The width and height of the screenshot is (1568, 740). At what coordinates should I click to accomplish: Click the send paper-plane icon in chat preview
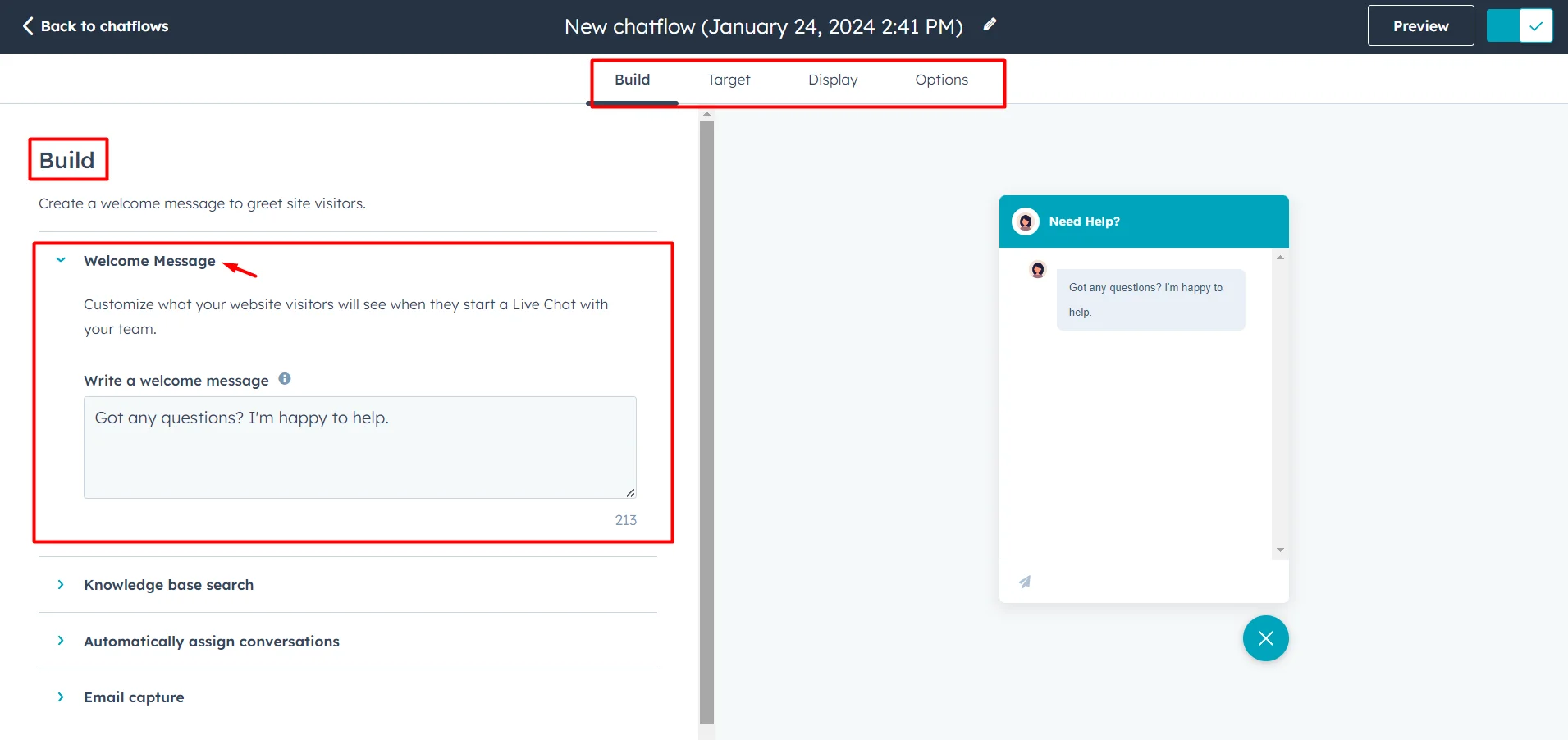point(1025,581)
